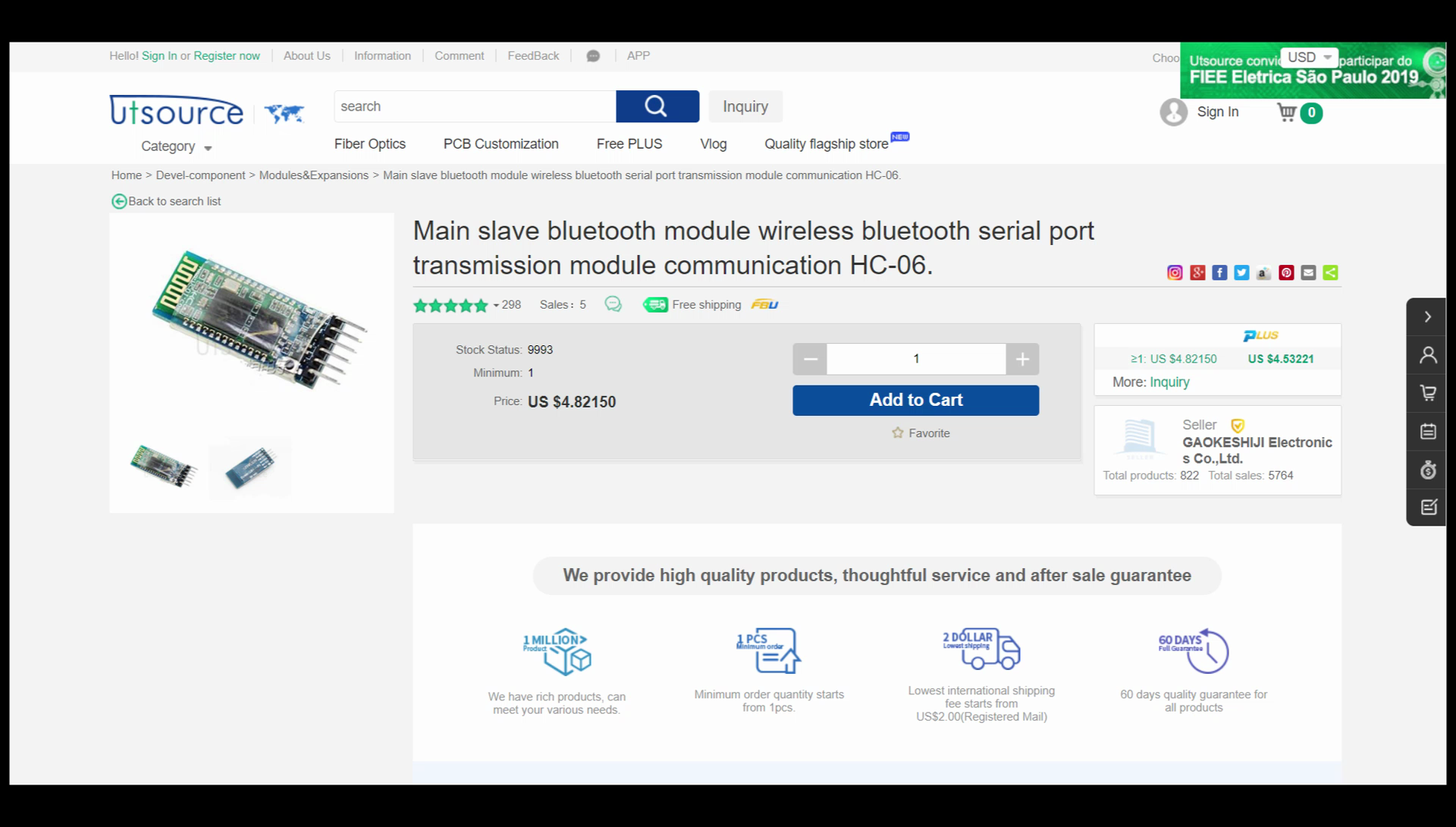This screenshot has width=1456, height=827.
Task: Open cart icon in right sidebar
Action: point(1428,393)
